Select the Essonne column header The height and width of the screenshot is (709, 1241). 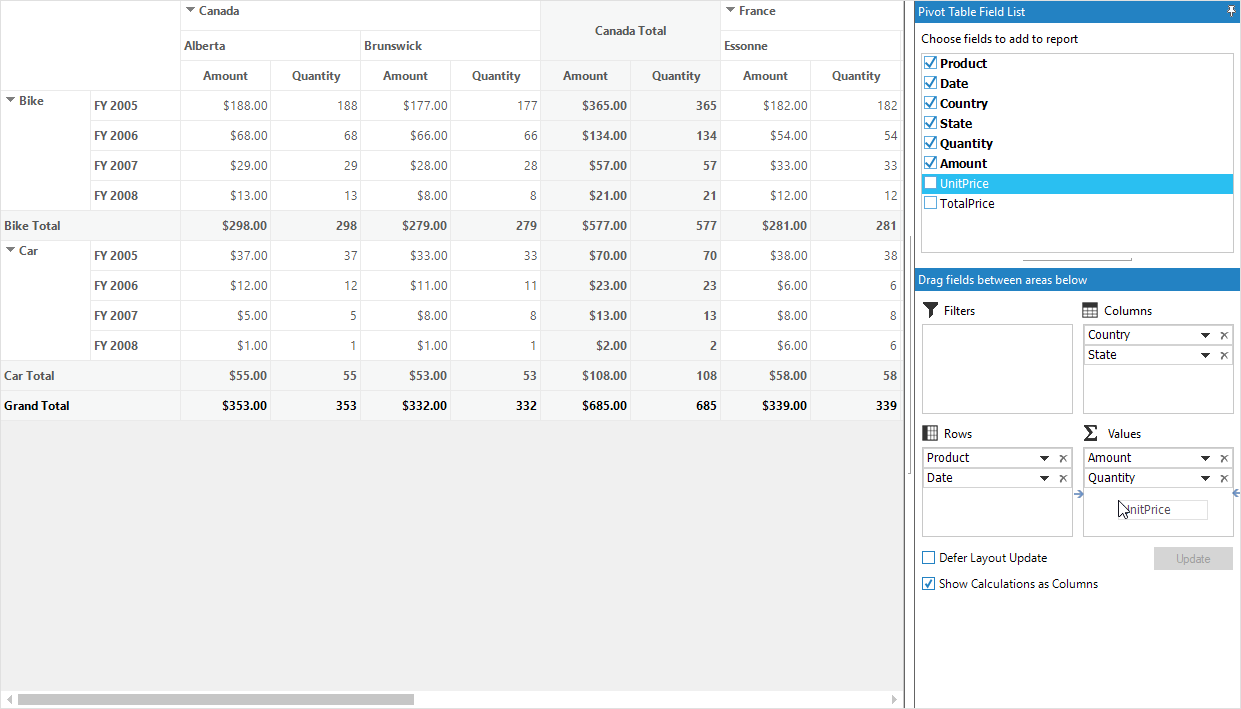[x=811, y=46]
